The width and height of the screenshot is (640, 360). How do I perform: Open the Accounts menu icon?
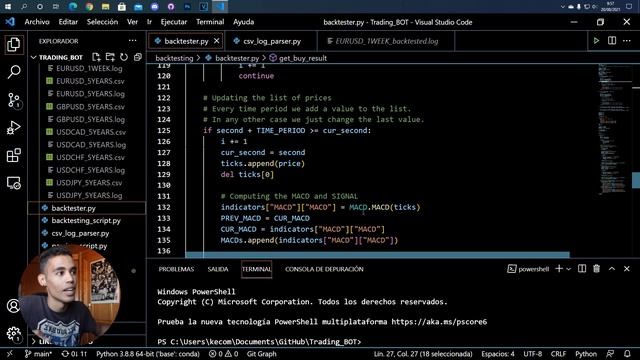13,306
